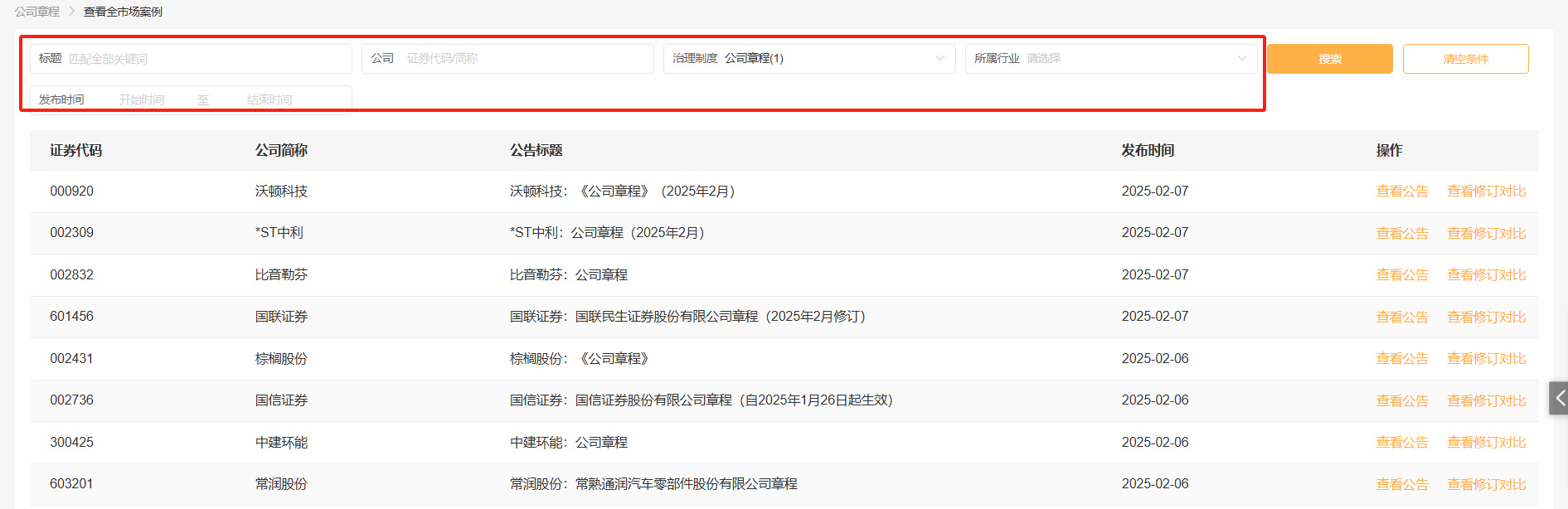Open the 治理制度 dropdown
Viewport: 1568px width, 509px height.
tap(809, 59)
